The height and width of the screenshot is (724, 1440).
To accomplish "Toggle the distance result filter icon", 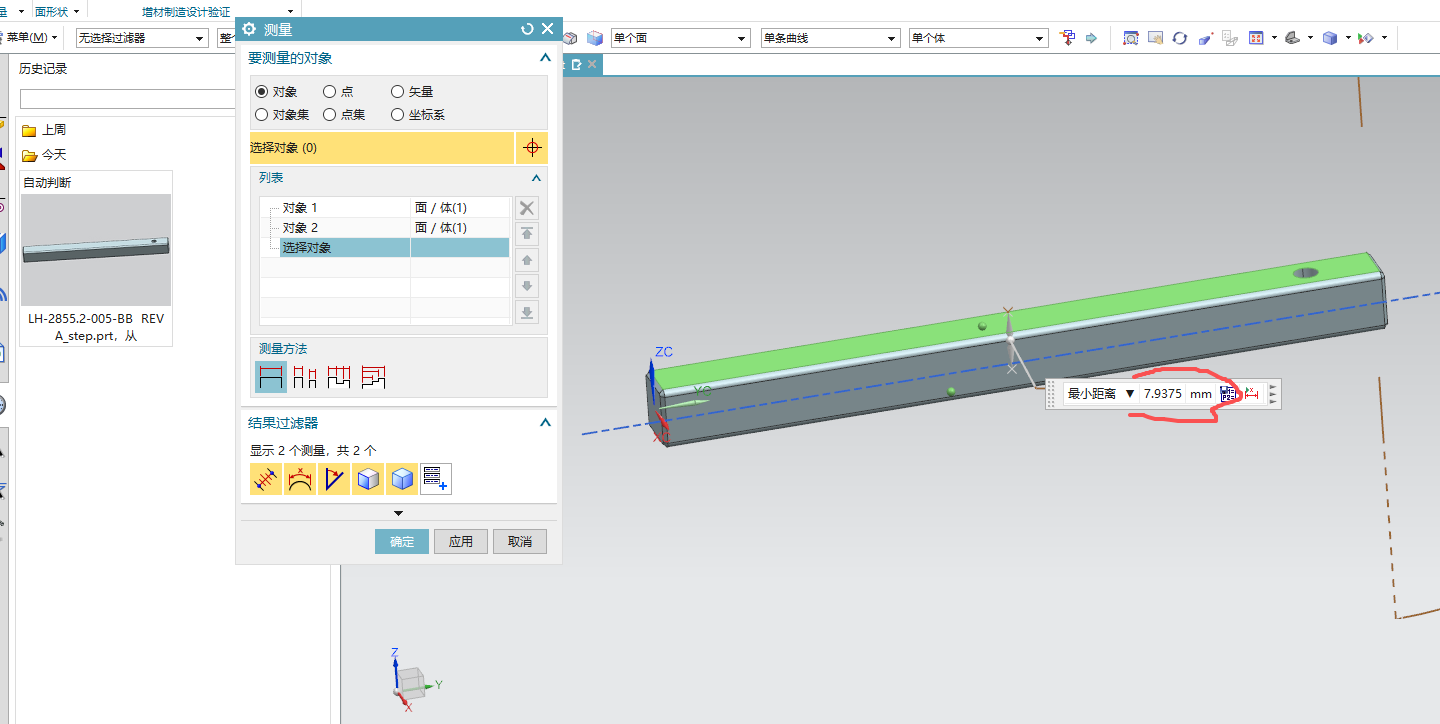I will (265, 480).
